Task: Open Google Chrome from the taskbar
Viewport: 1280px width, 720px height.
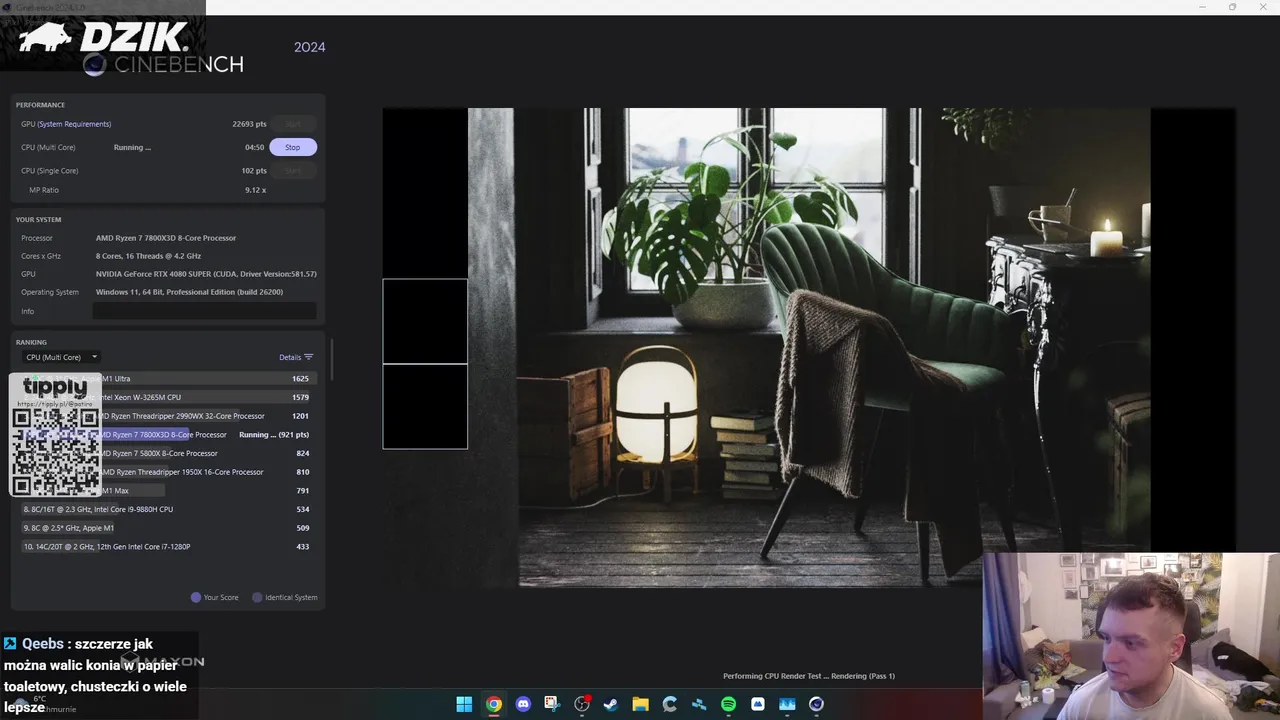Action: (493, 704)
